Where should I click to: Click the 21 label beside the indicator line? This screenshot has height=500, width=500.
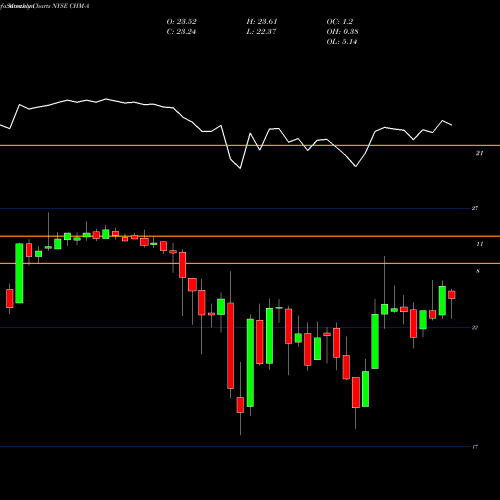click(479, 153)
